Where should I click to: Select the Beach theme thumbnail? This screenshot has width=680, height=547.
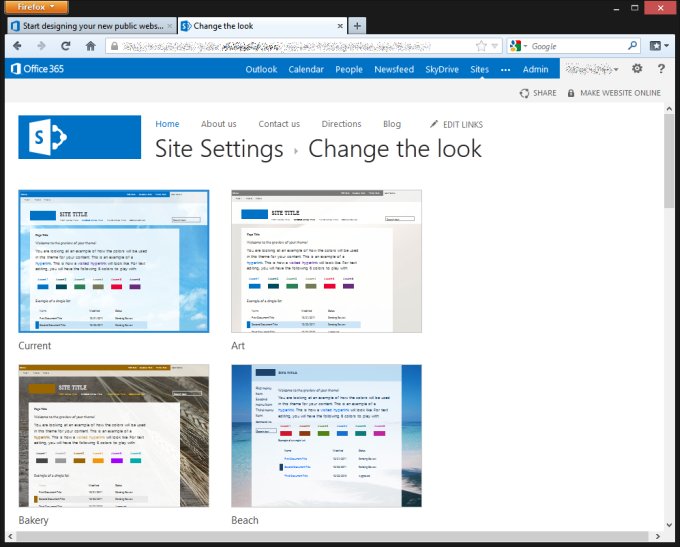[326, 436]
